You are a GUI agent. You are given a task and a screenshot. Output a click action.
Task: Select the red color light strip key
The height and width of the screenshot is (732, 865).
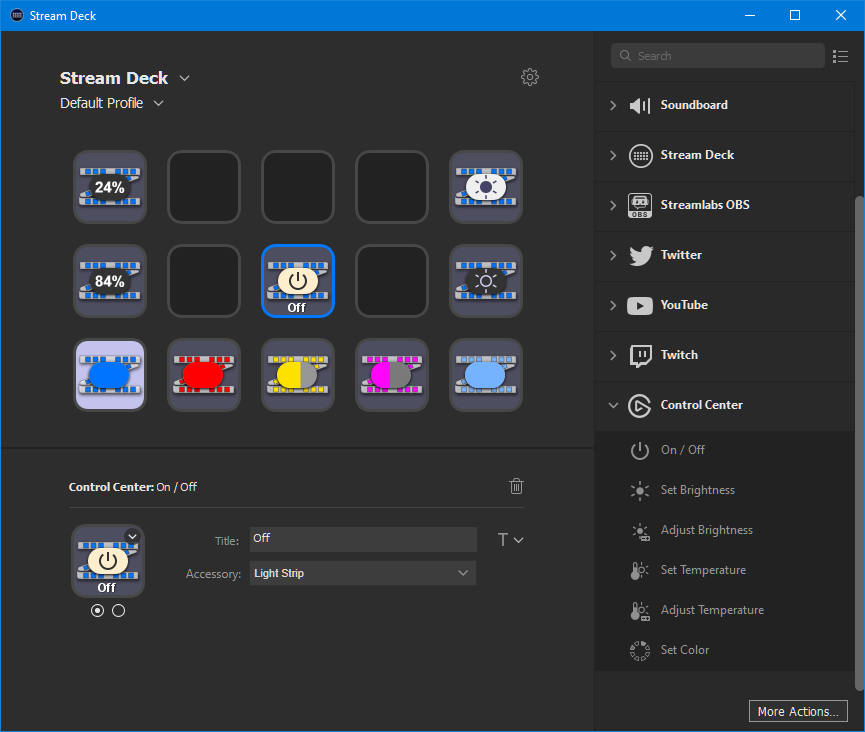pyautogui.click(x=204, y=375)
